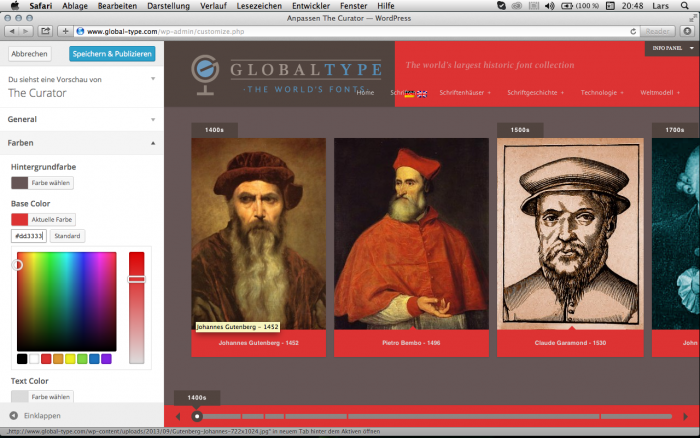The width and height of the screenshot is (700, 438).
Task: Open Safari downloads button
Action: tap(688, 31)
